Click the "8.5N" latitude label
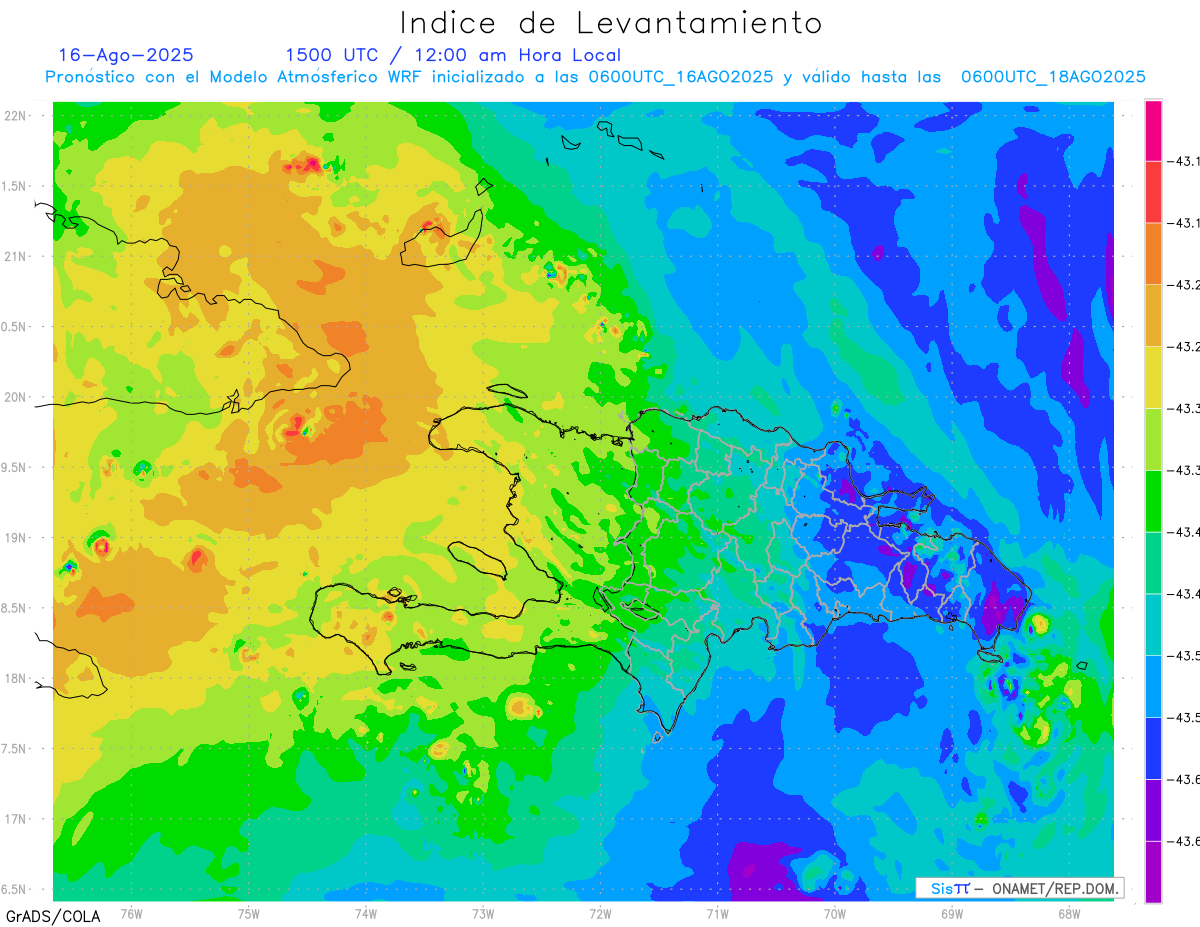Screen dimensions: 1200x927 click(14, 608)
